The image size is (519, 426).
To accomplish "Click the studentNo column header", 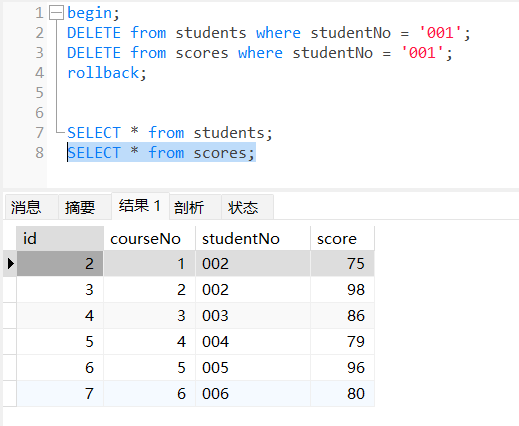I will coord(253,238).
